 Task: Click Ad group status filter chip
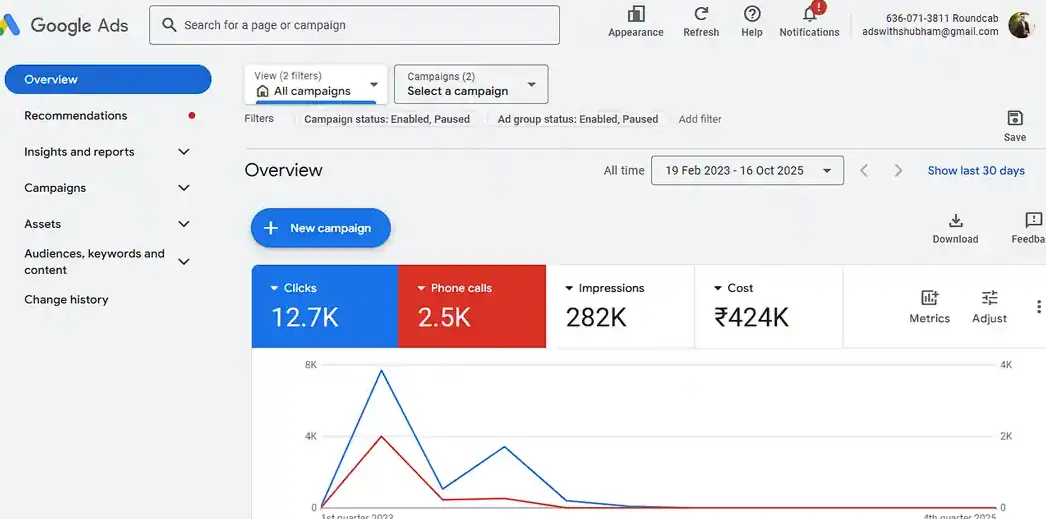[578, 119]
